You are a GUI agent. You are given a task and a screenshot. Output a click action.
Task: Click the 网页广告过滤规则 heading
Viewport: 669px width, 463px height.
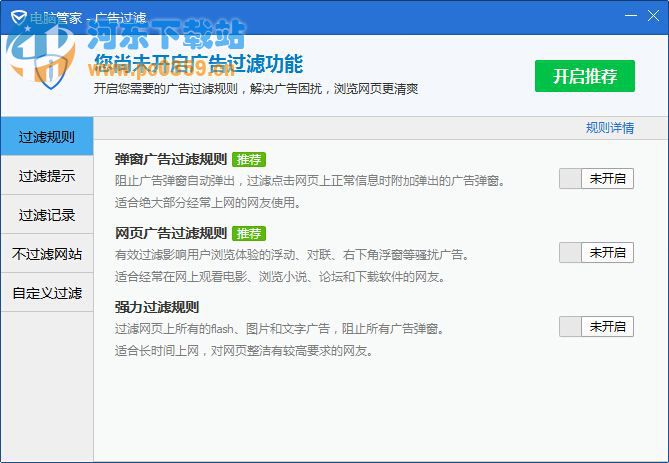171,234
